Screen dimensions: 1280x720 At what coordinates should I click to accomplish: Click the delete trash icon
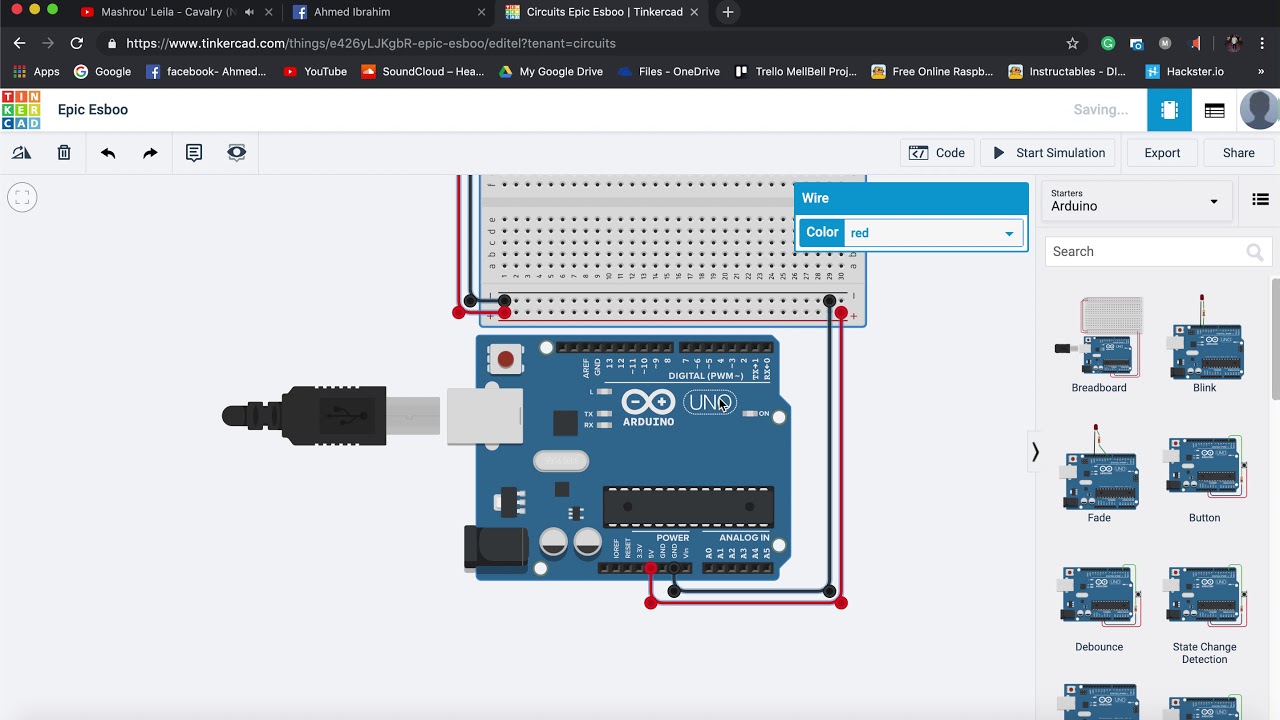[x=64, y=153]
